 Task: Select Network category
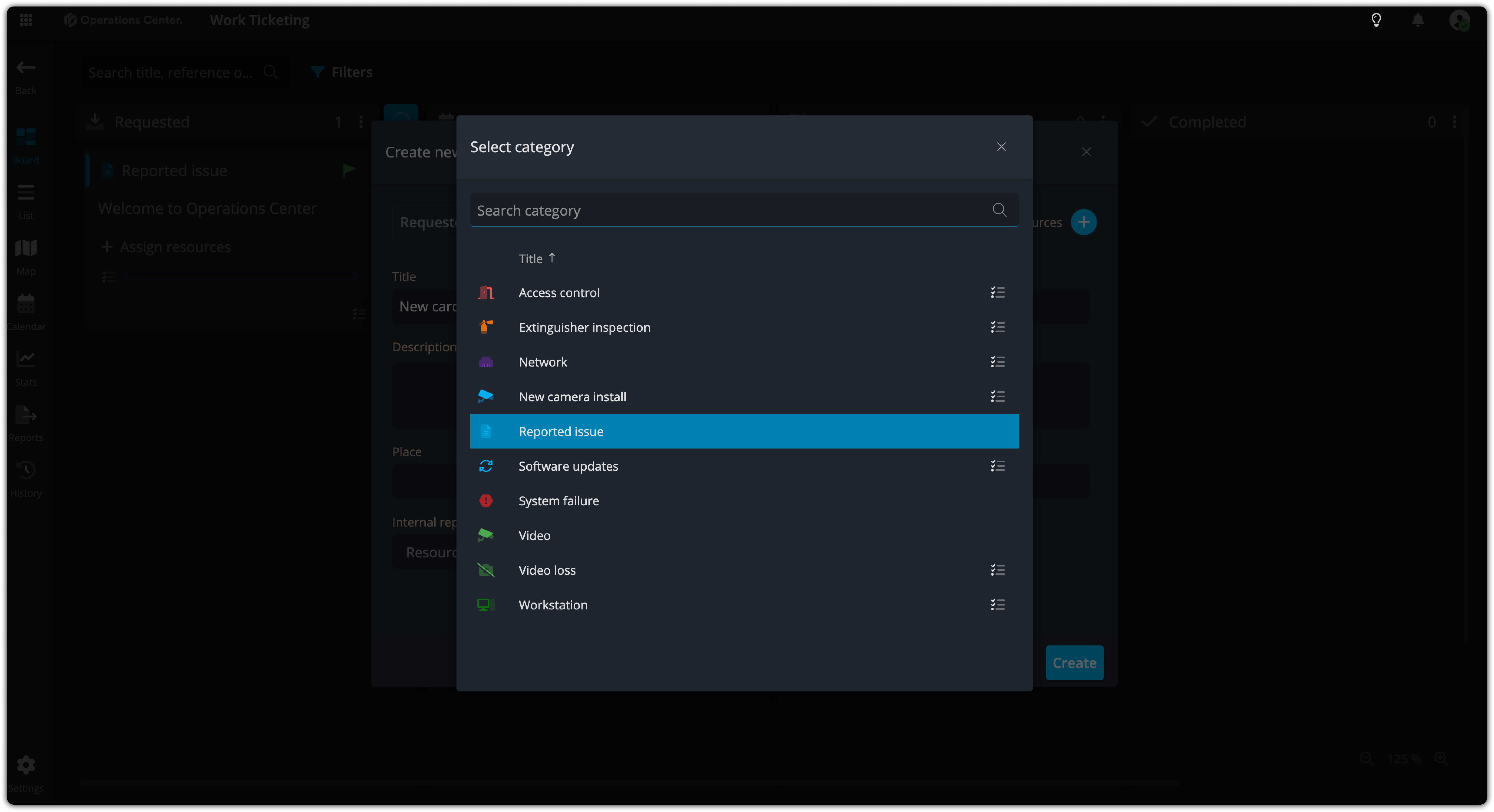(x=744, y=362)
